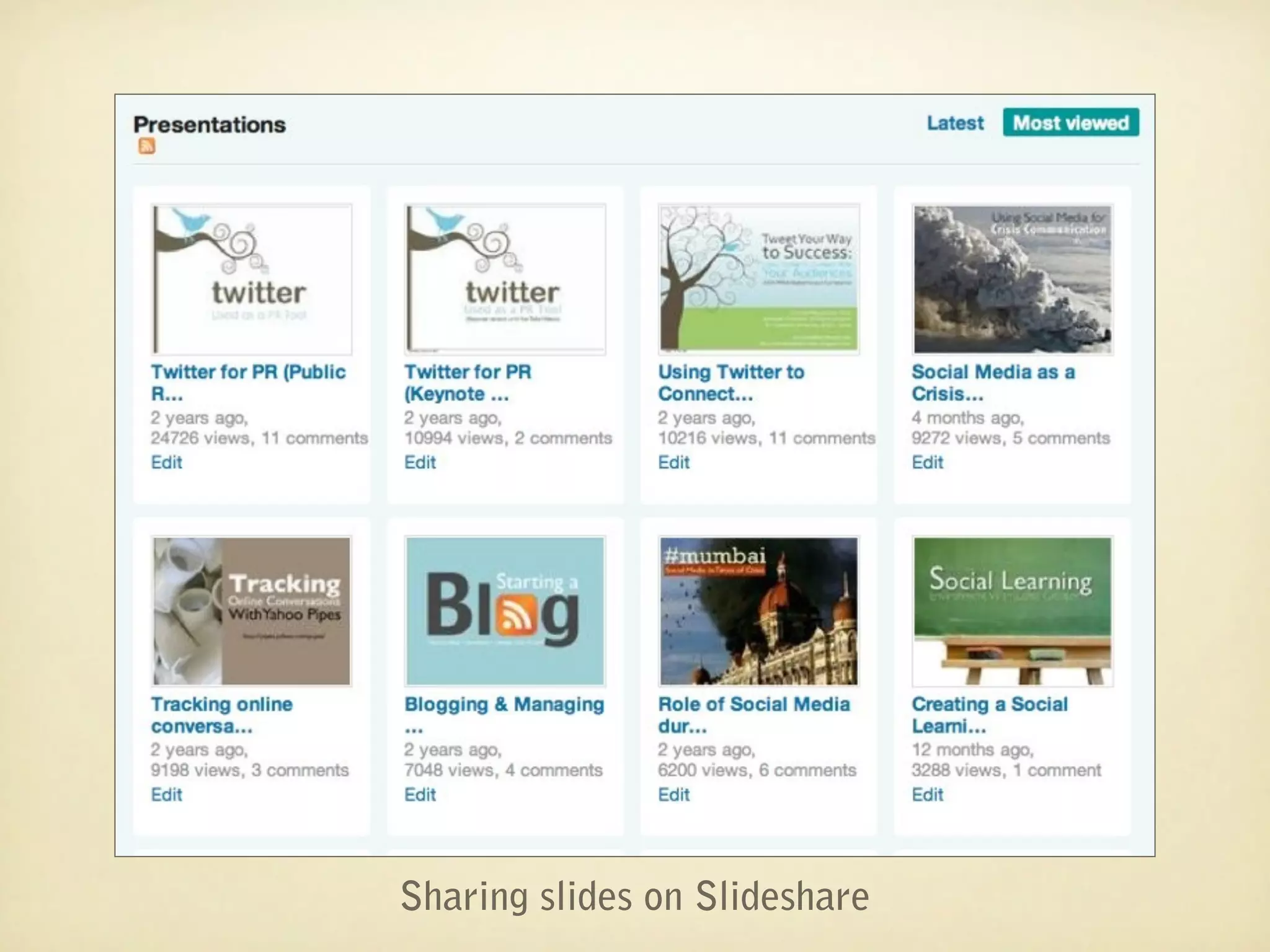Click the Tracking online conversa... link
Viewport: 1270px width, 952px height.
click(x=222, y=715)
